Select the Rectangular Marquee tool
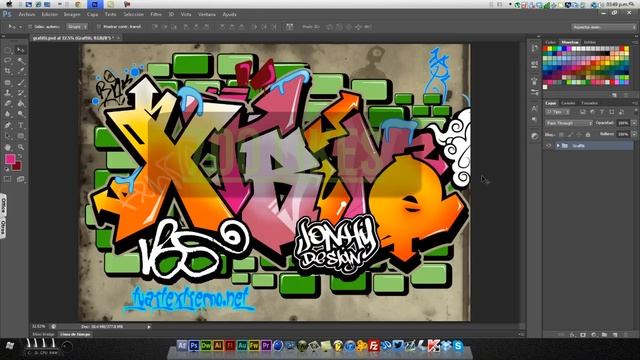The width and height of the screenshot is (640, 360). tap(8, 50)
